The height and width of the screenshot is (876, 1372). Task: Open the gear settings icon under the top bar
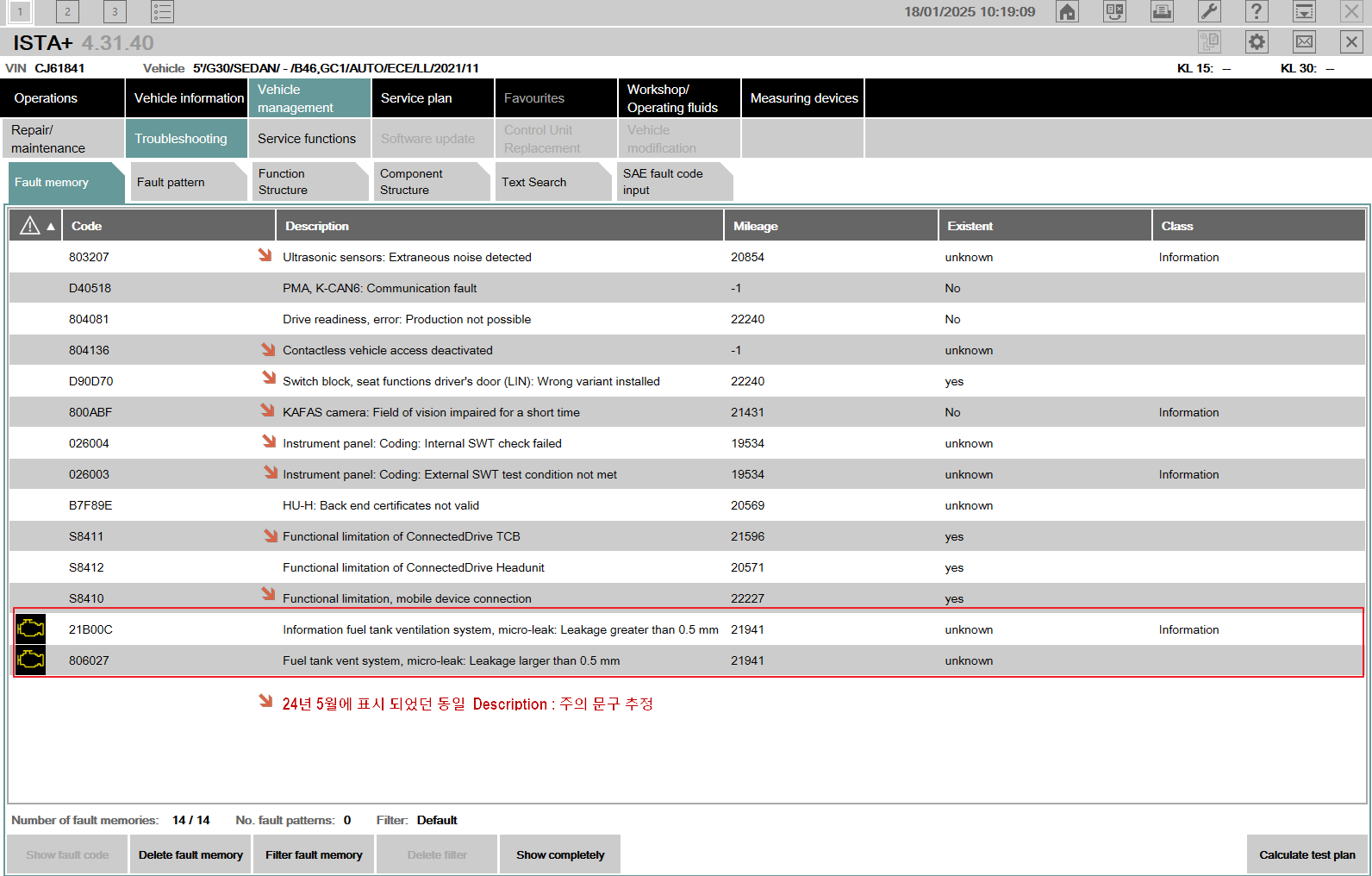point(1257,42)
